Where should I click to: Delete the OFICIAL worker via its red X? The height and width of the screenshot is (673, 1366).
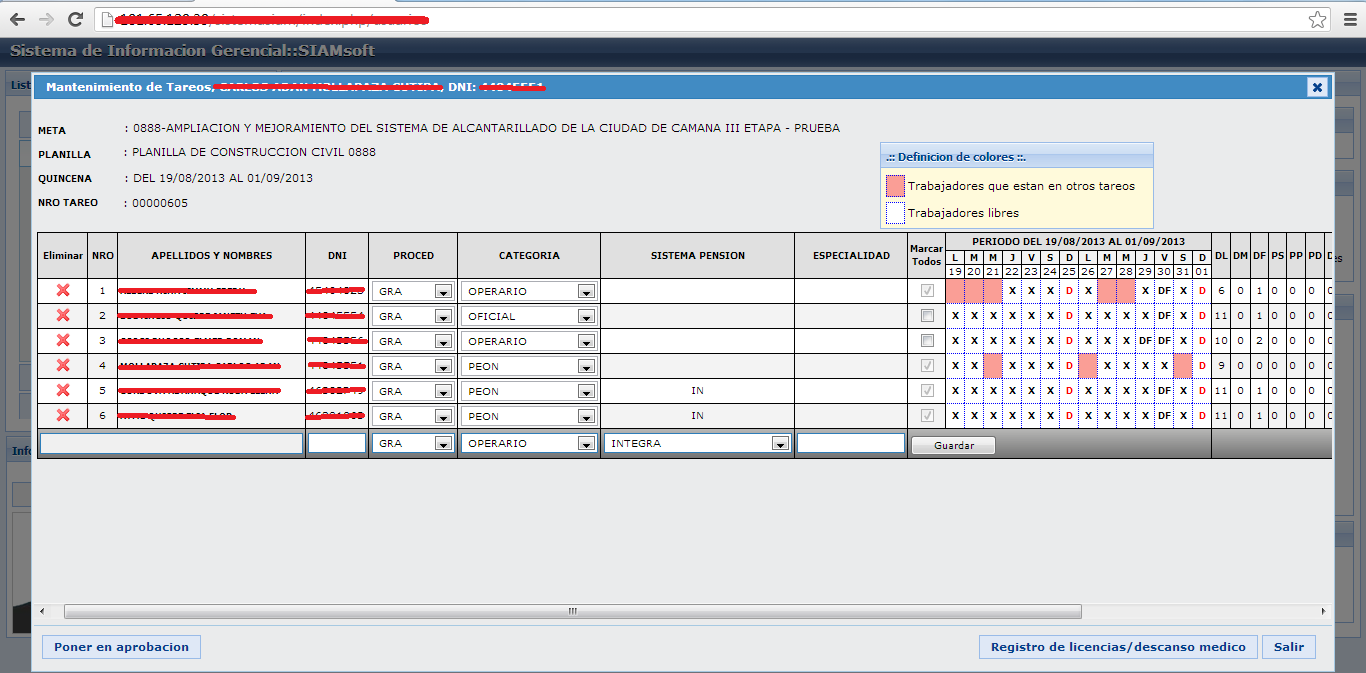(62, 316)
